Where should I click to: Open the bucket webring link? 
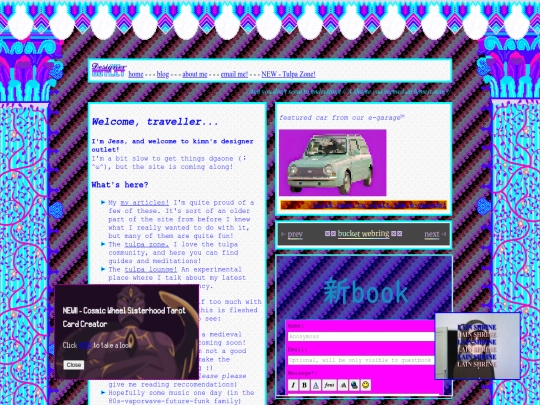point(363,233)
